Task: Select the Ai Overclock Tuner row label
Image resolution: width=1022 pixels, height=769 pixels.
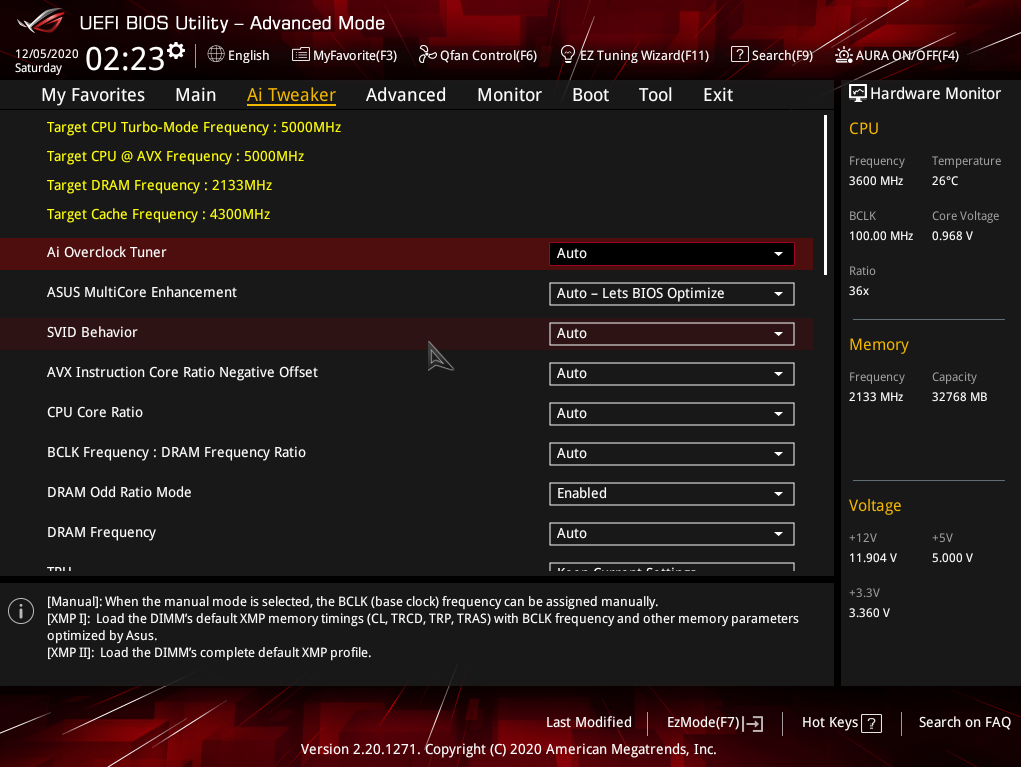Action: point(106,252)
